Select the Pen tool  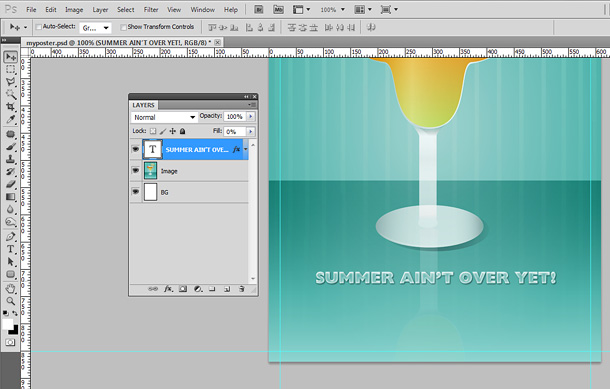[x=11, y=236]
